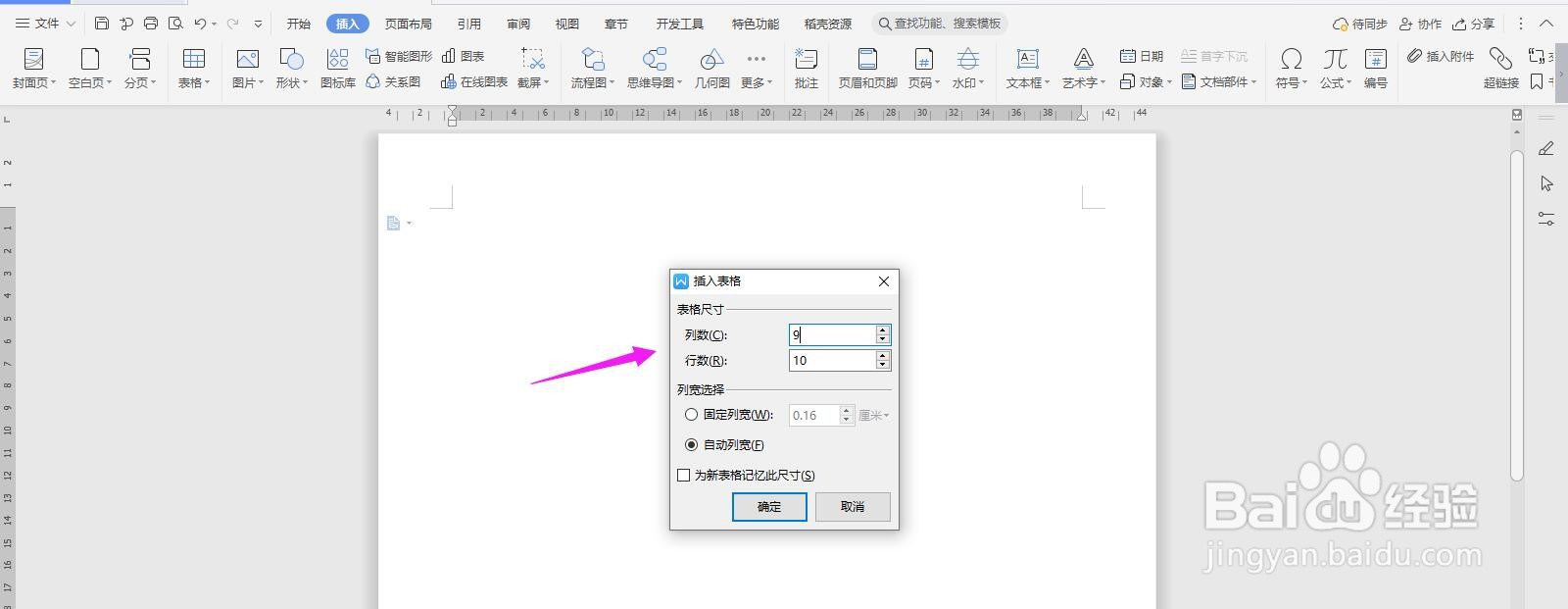This screenshot has width=1568, height=609.
Task: Insert the 日期 date
Action: (x=1142, y=56)
